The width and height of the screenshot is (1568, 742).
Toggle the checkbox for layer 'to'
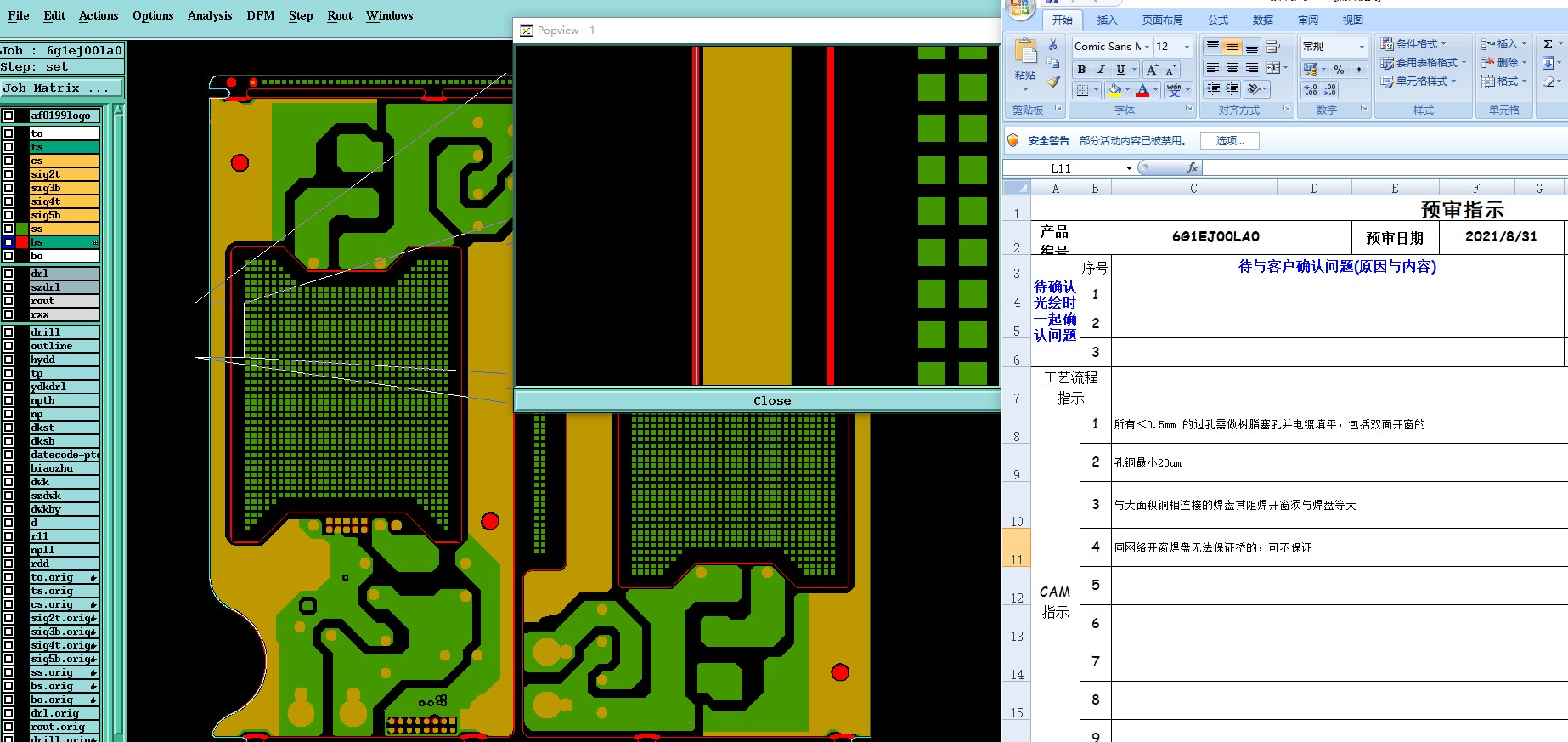coord(8,133)
